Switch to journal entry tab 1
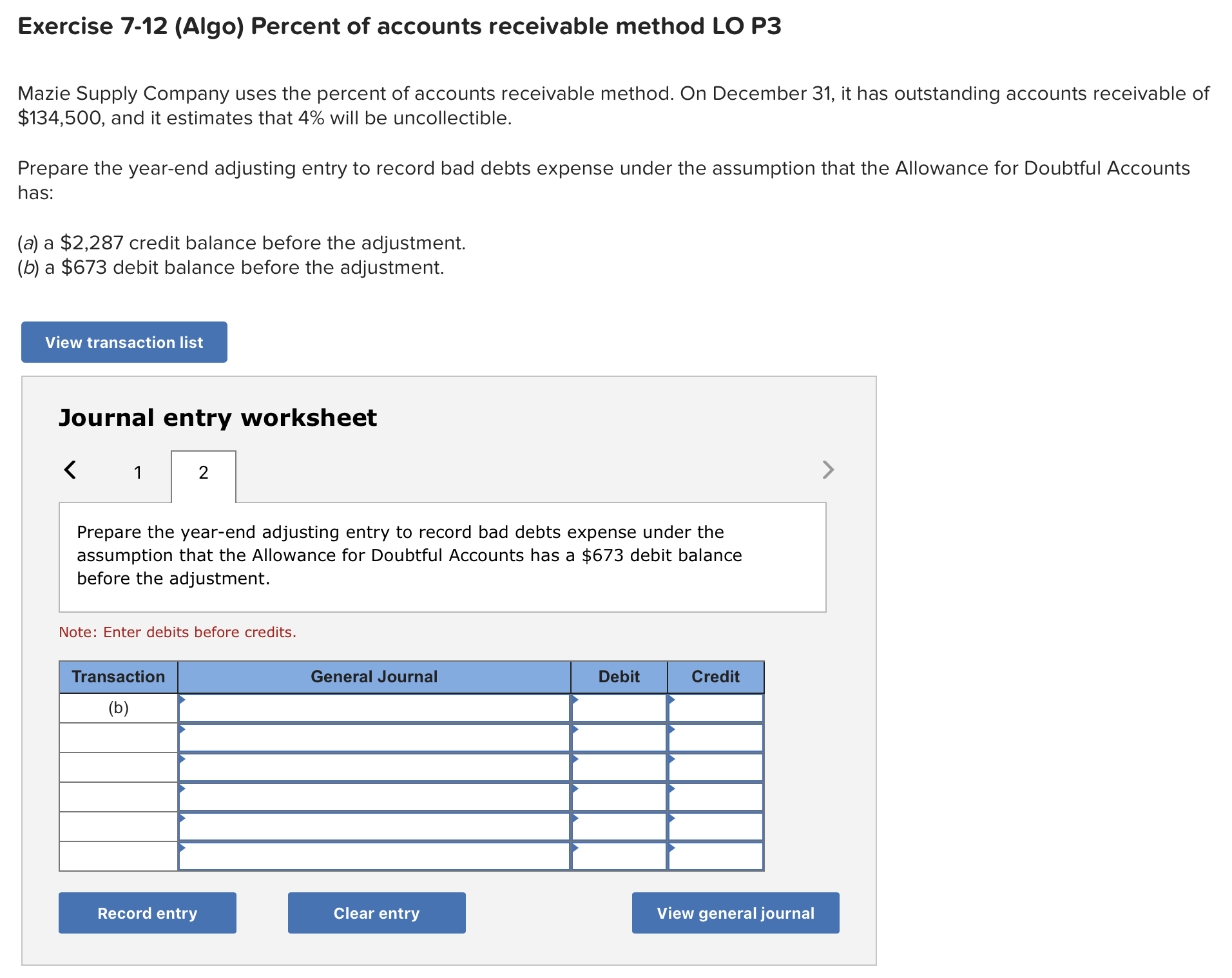The height and width of the screenshot is (978, 1232). (x=137, y=472)
